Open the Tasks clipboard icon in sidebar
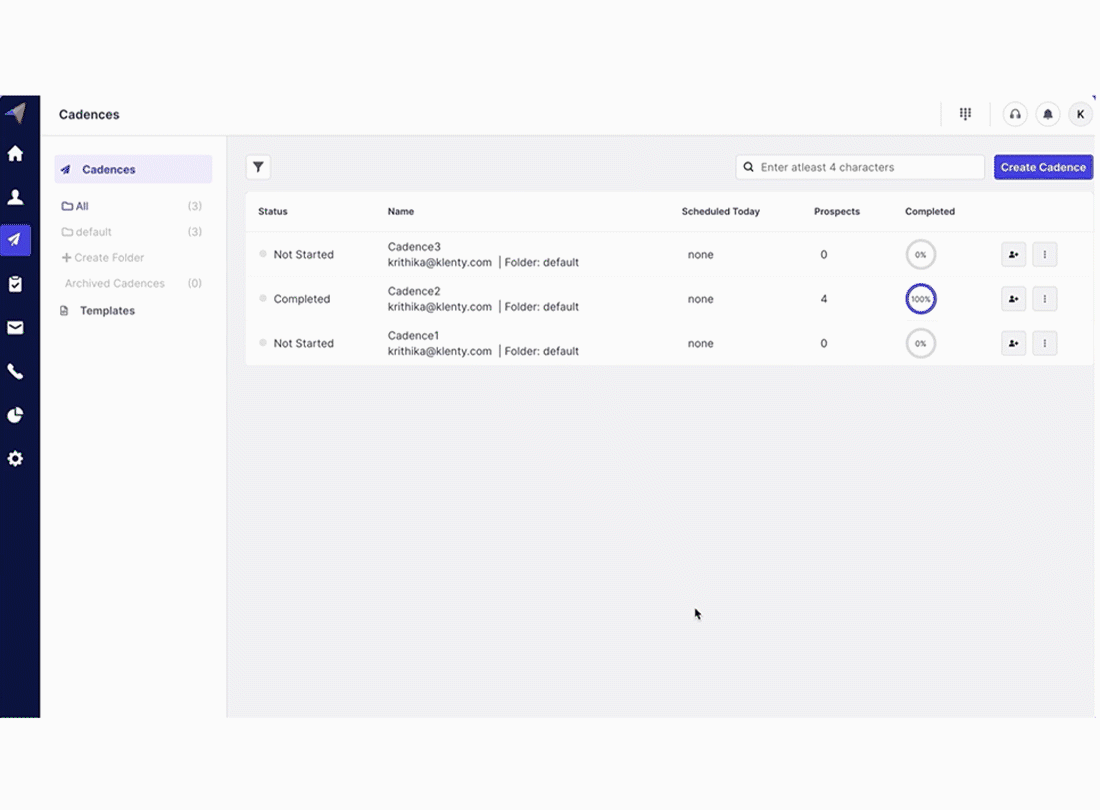Image resolution: width=1100 pixels, height=810 pixels. tap(15, 284)
